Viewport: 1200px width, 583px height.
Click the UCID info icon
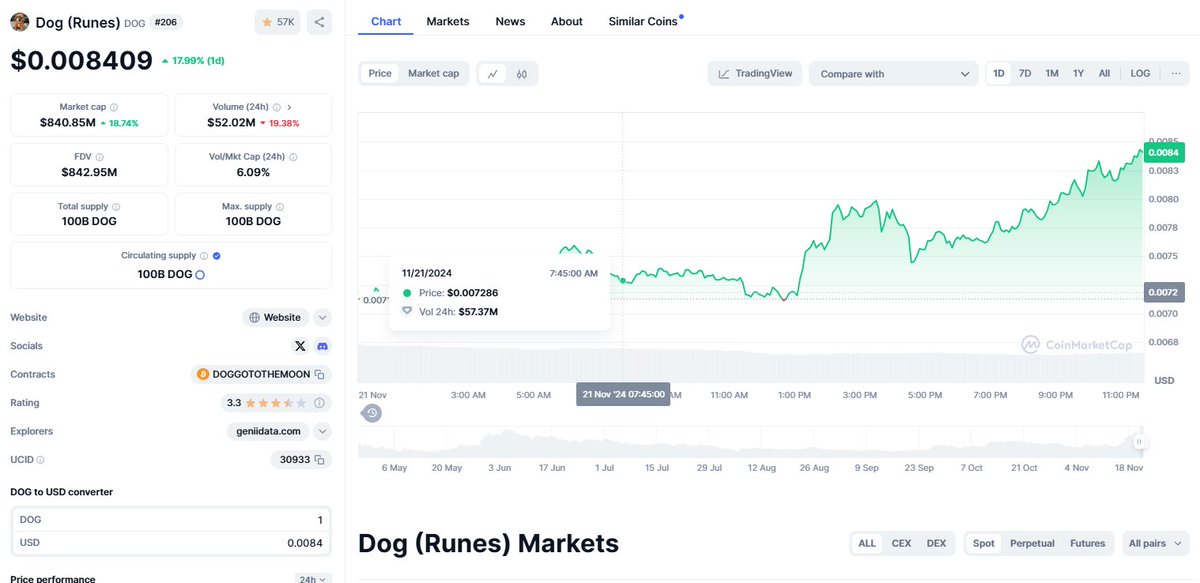pos(41,460)
